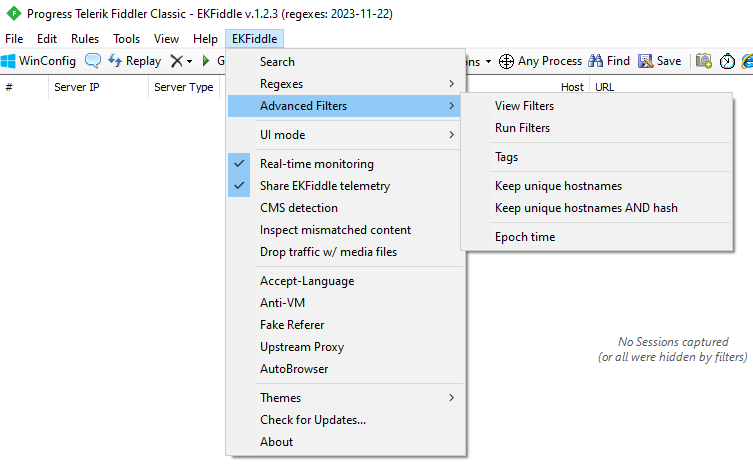Select Anti-VM menu entry
Screen dimensions: 753x467
coord(344,303)
